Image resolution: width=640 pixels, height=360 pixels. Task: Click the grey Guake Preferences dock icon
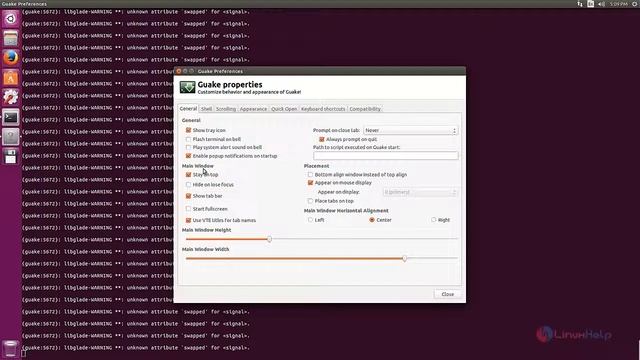(x=11, y=137)
